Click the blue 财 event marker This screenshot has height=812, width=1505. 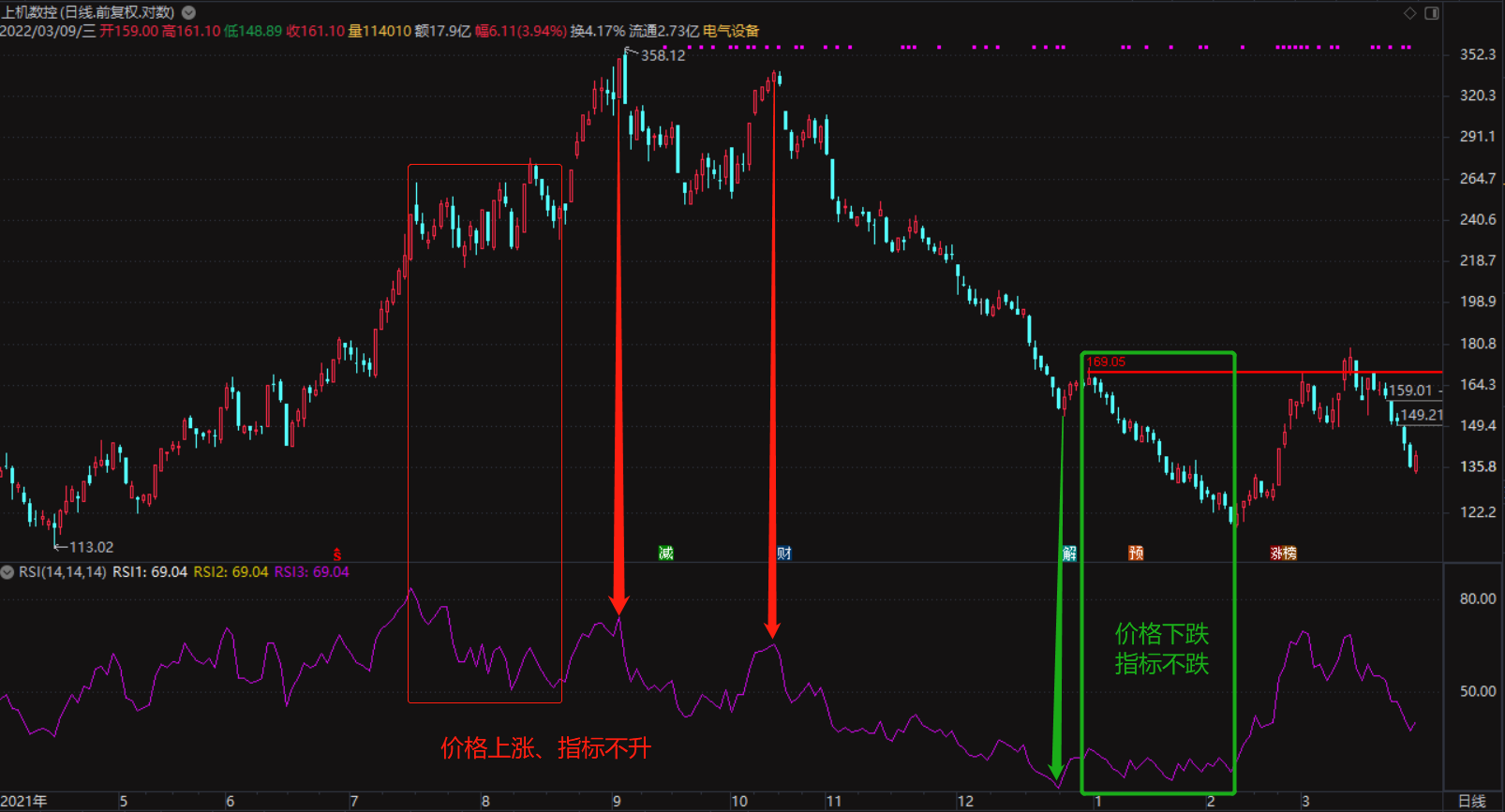coord(784,553)
